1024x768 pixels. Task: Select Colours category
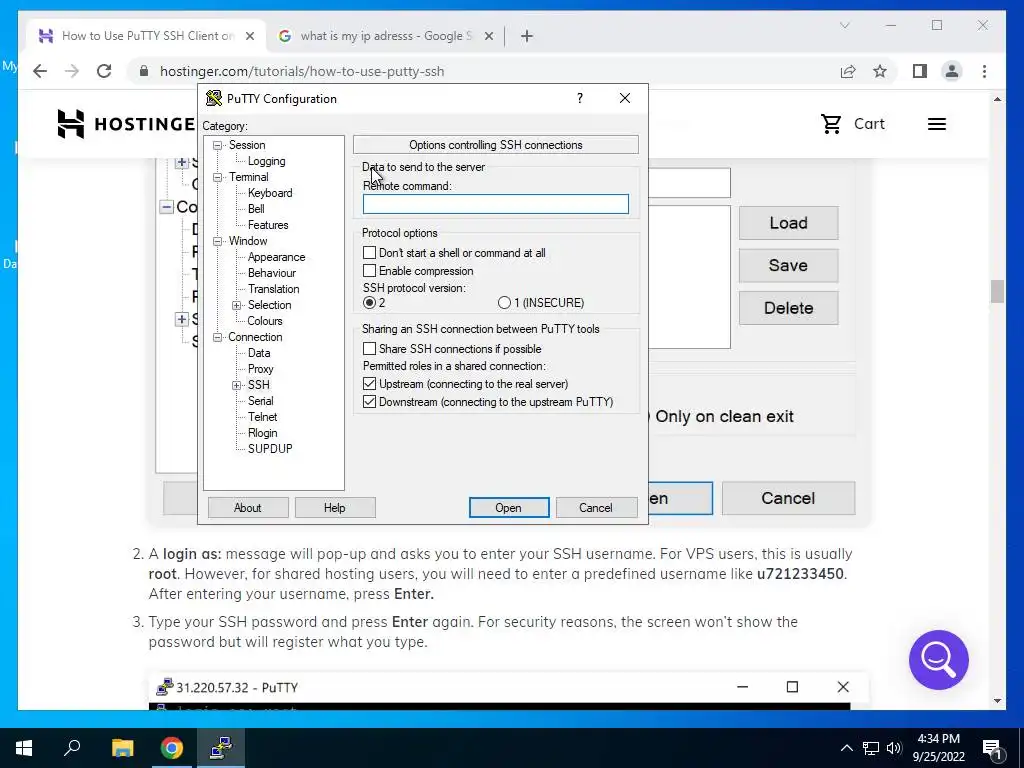pyautogui.click(x=264, y=321)
